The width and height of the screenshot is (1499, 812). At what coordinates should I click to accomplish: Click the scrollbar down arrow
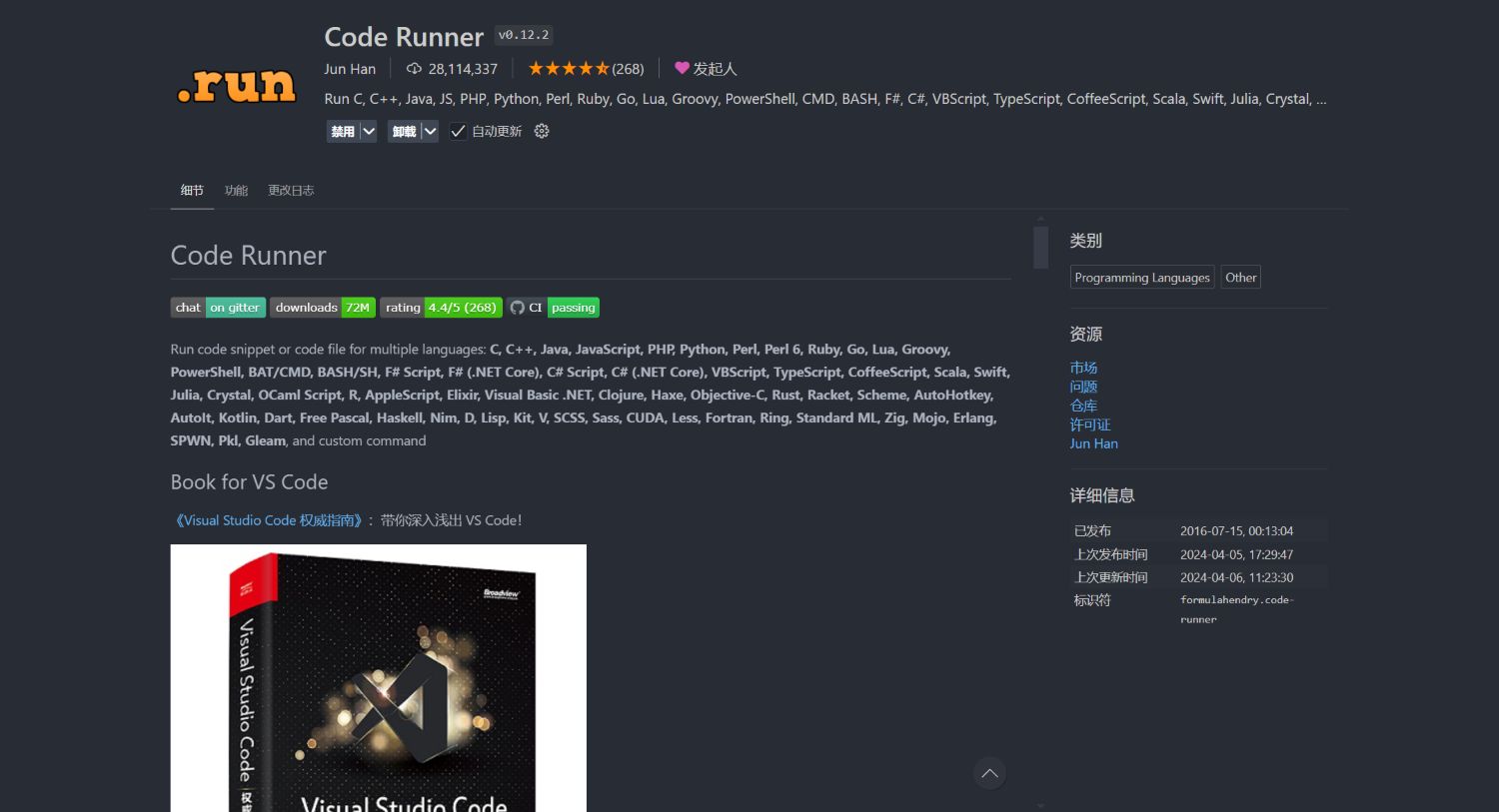1040,805
